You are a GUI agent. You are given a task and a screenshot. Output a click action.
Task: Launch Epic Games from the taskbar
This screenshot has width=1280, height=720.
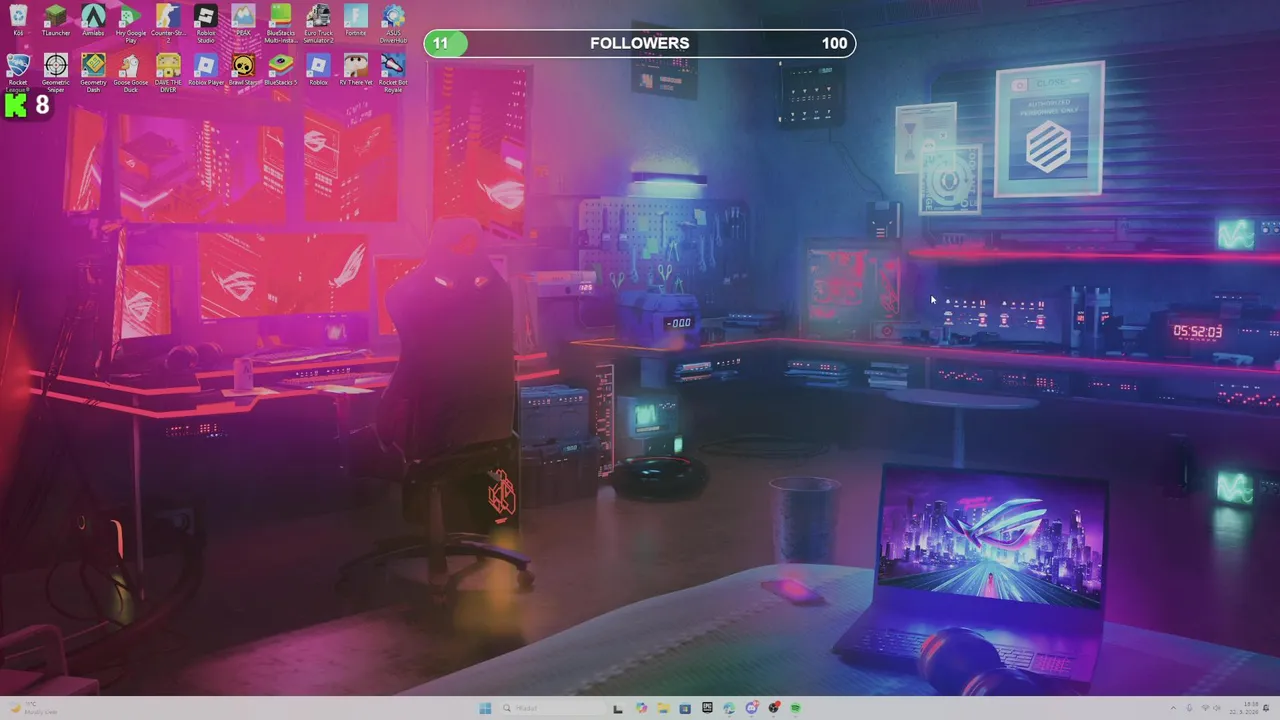[x=707, y=708]
